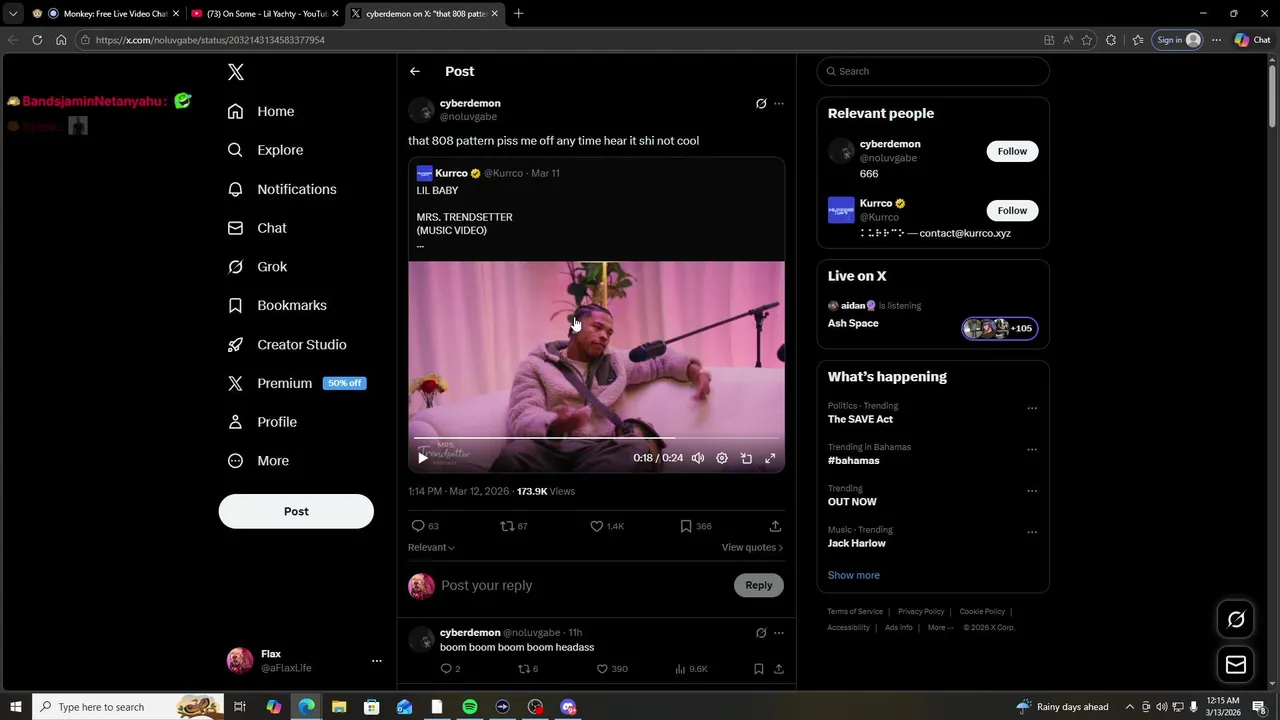Click the X logo in the sidebar
Image resolution: width=1280 pixels, height=720 pixels.
pos(236,72)
